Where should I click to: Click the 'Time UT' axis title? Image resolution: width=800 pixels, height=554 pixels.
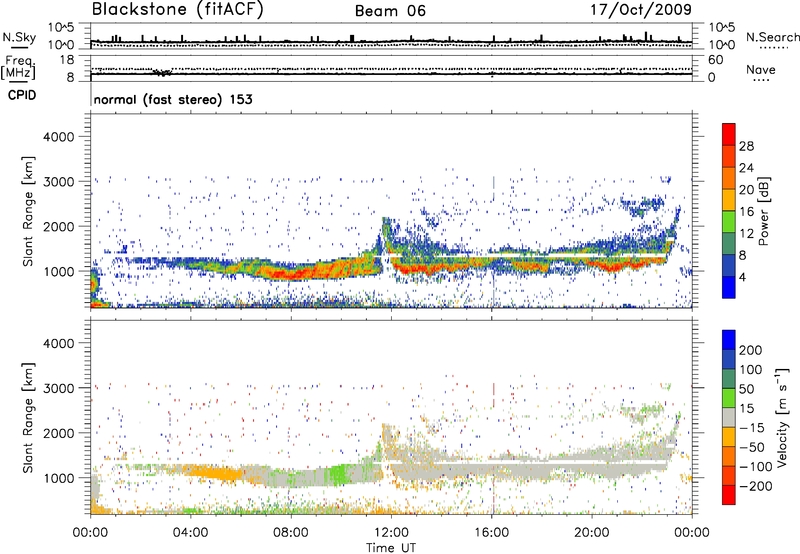tap(391, 548)
